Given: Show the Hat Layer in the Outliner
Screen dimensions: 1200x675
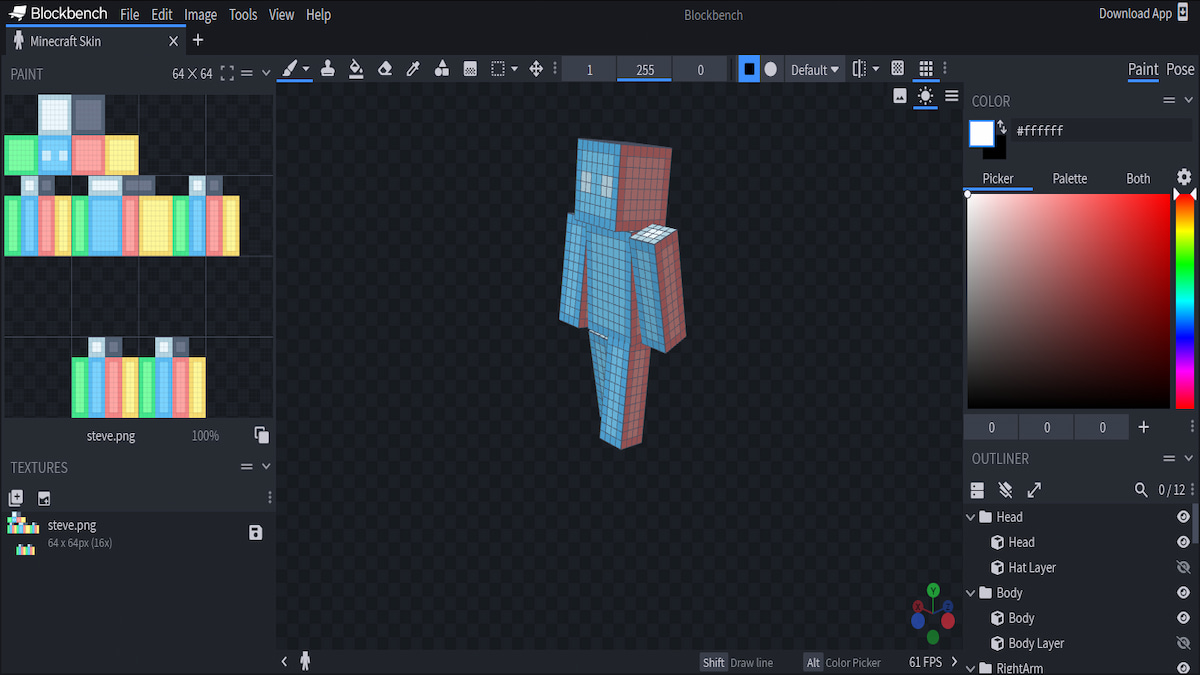Looking at the screenshot, I should (x=1184, y=567).
